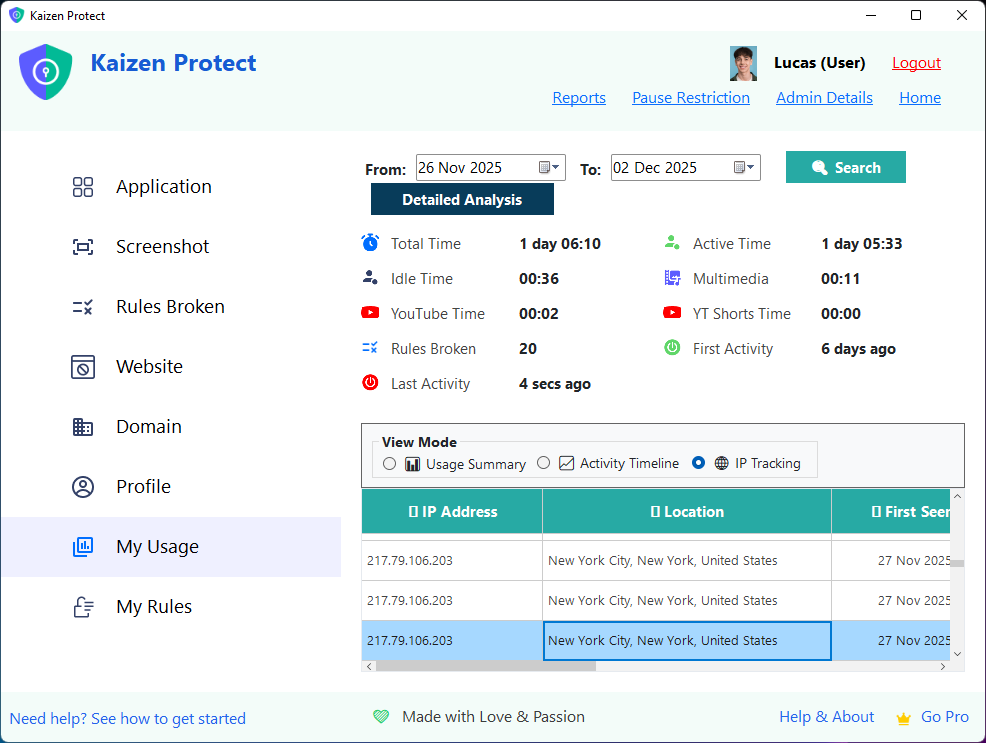The width and height of the screenshot is (986, 743).
Task: Click the Logout link
Action: click(x=916, y=62)
